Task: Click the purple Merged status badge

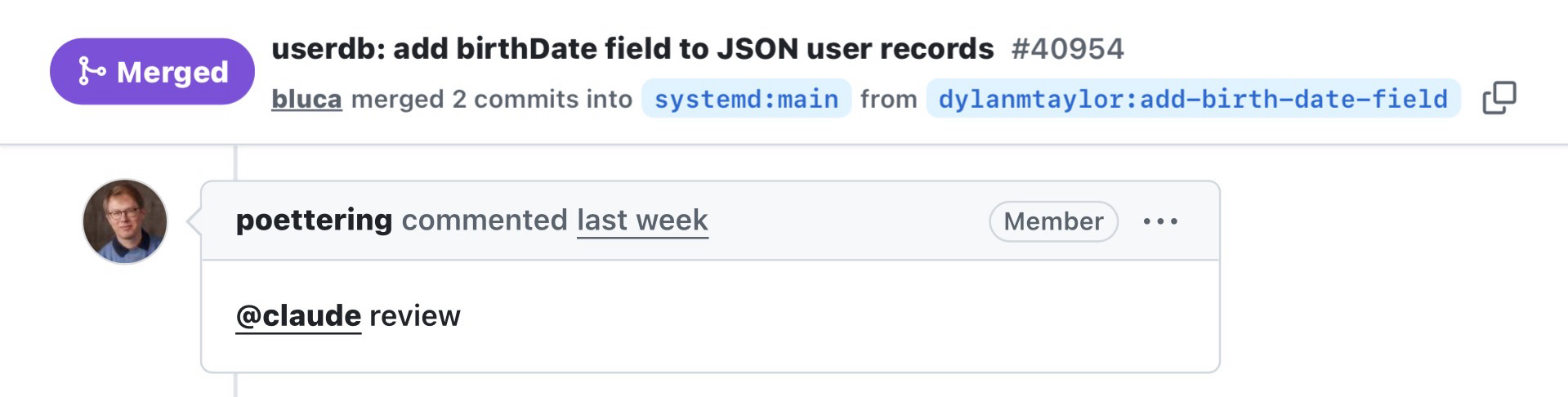Action: tap(152, 72)
